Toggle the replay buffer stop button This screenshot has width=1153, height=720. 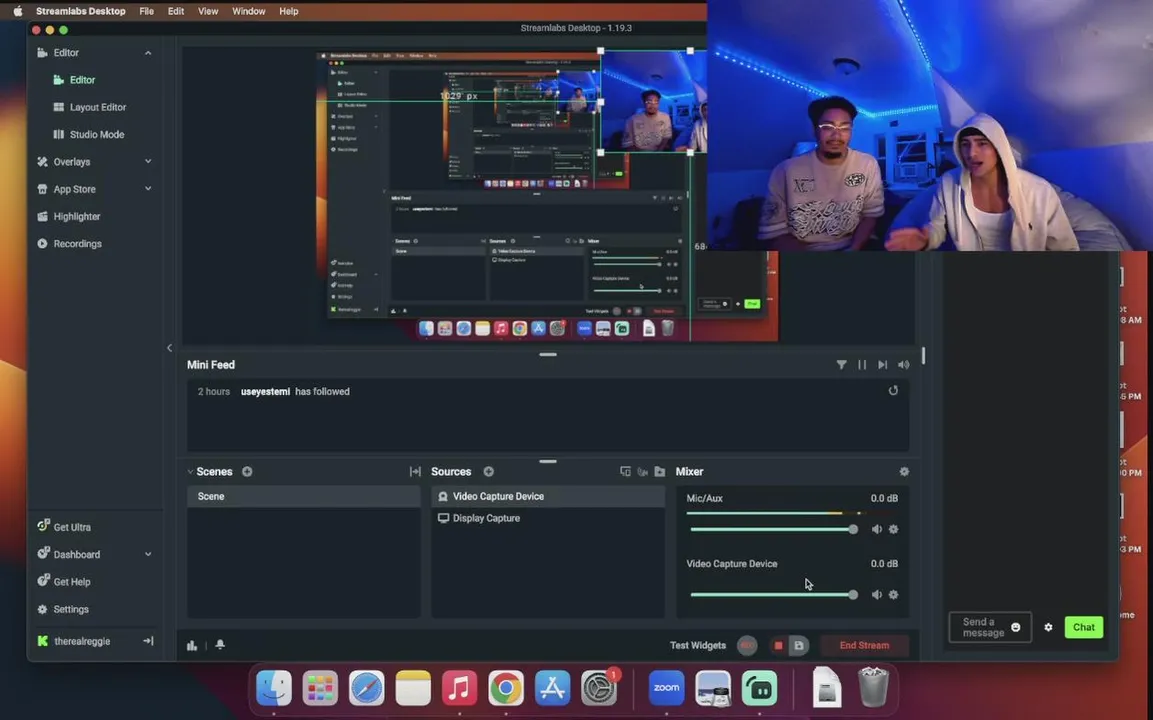(x=778, y=646)
